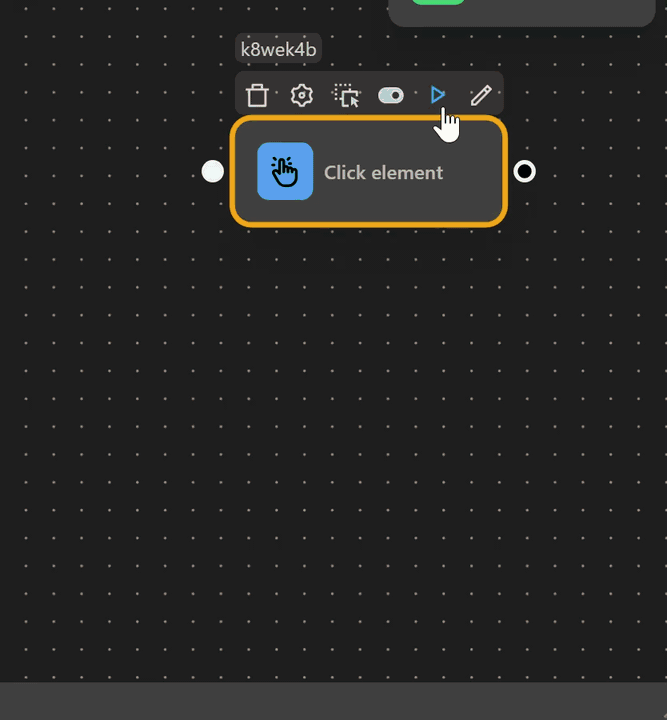Viewport: 667px width, 720px height.
Task: Click empty canvas right of the output handle
Action: [600, 172]
